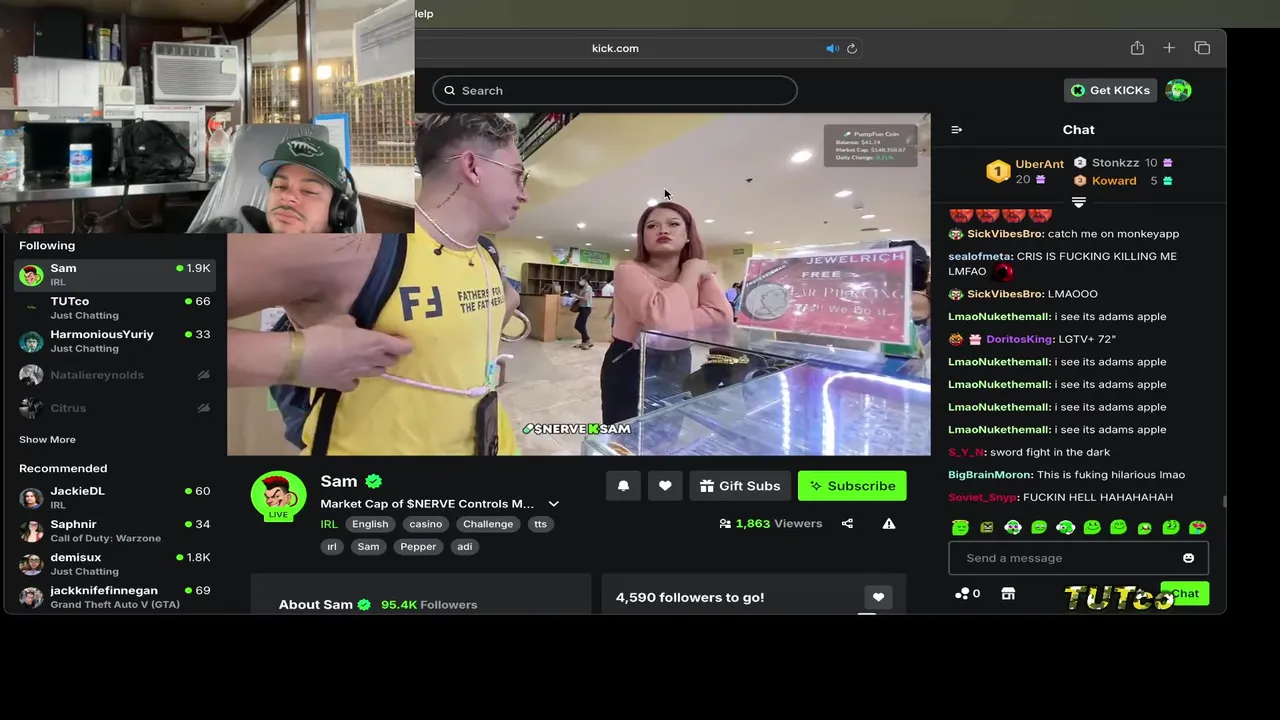Viewport: 1280px width, 720px height.
Task: Open Stonkzz gifter profile
Action: pyautogui.click(x=1116, y=163)
